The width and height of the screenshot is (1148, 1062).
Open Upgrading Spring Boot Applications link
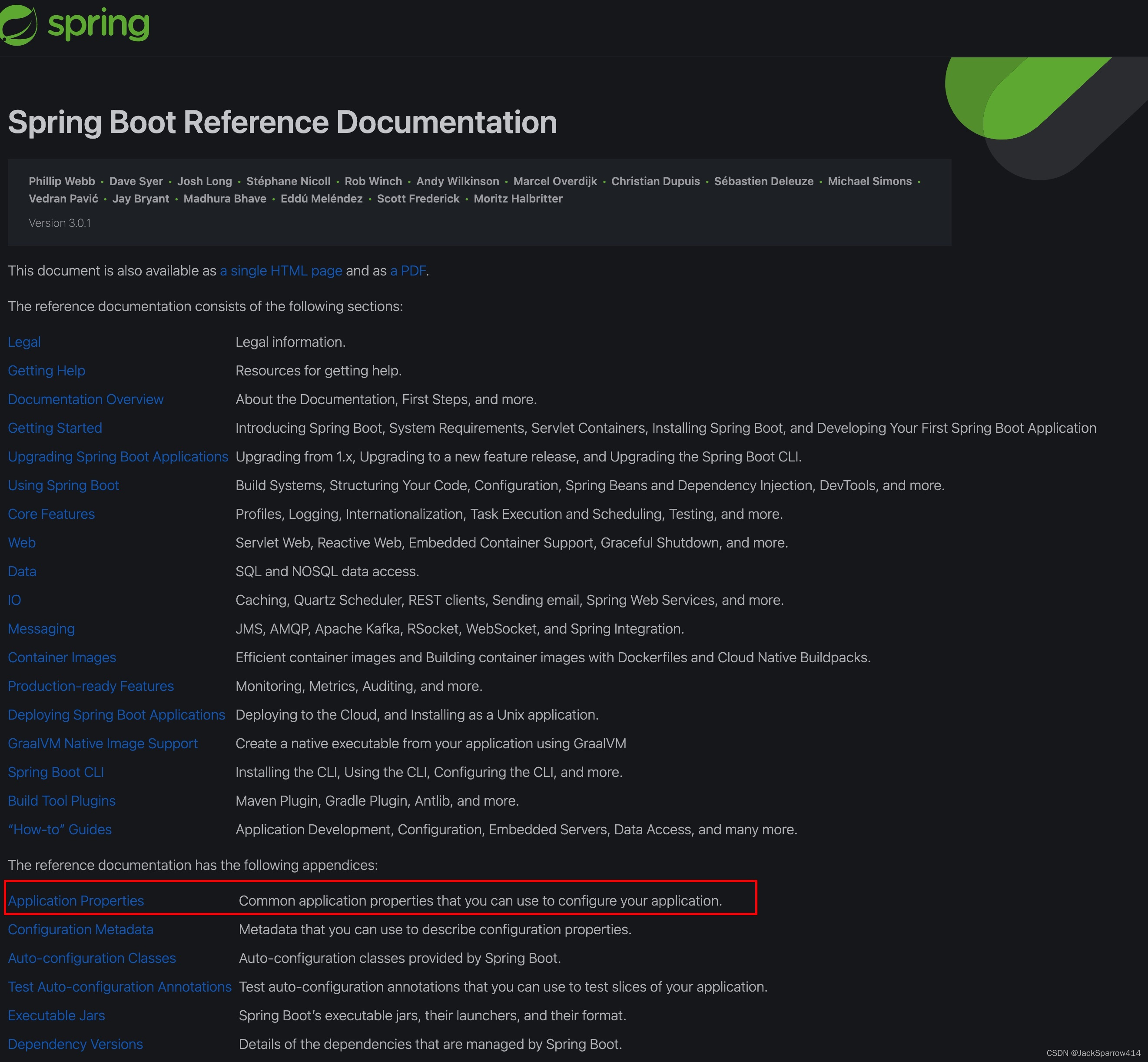coord(118,457)
